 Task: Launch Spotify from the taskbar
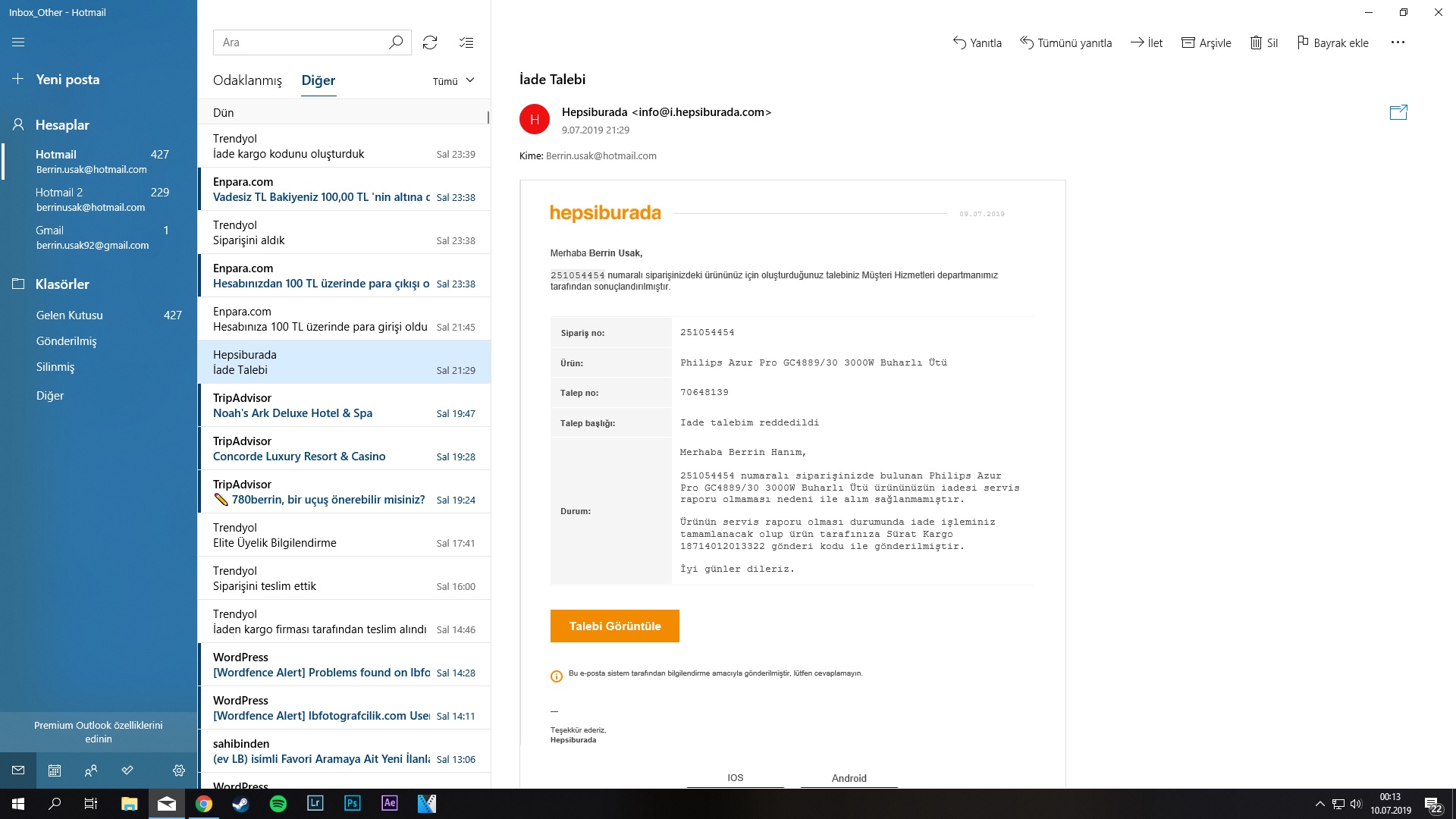pos(278,804)
